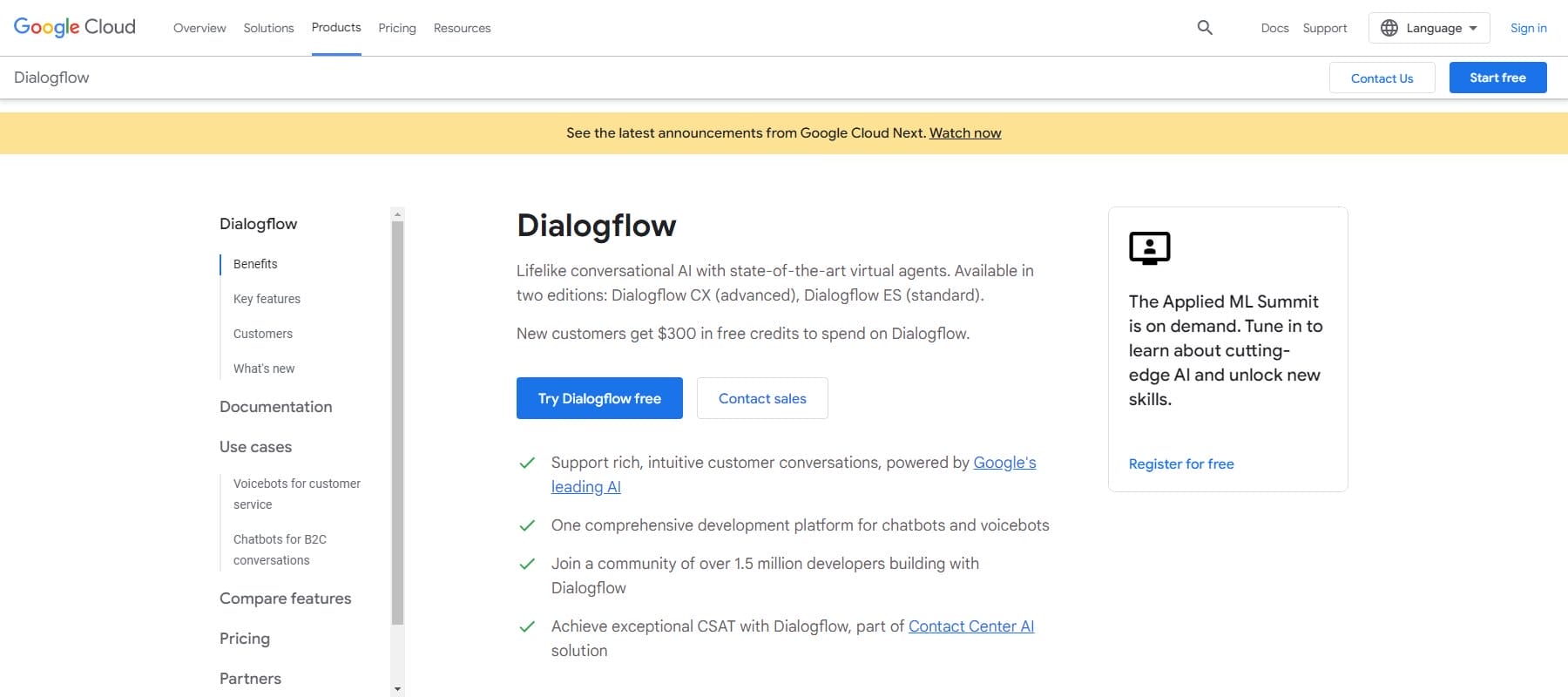Click the Applied ML Summit presentation icon
The image size is (1568, 697).
(x=1149, y=248)
